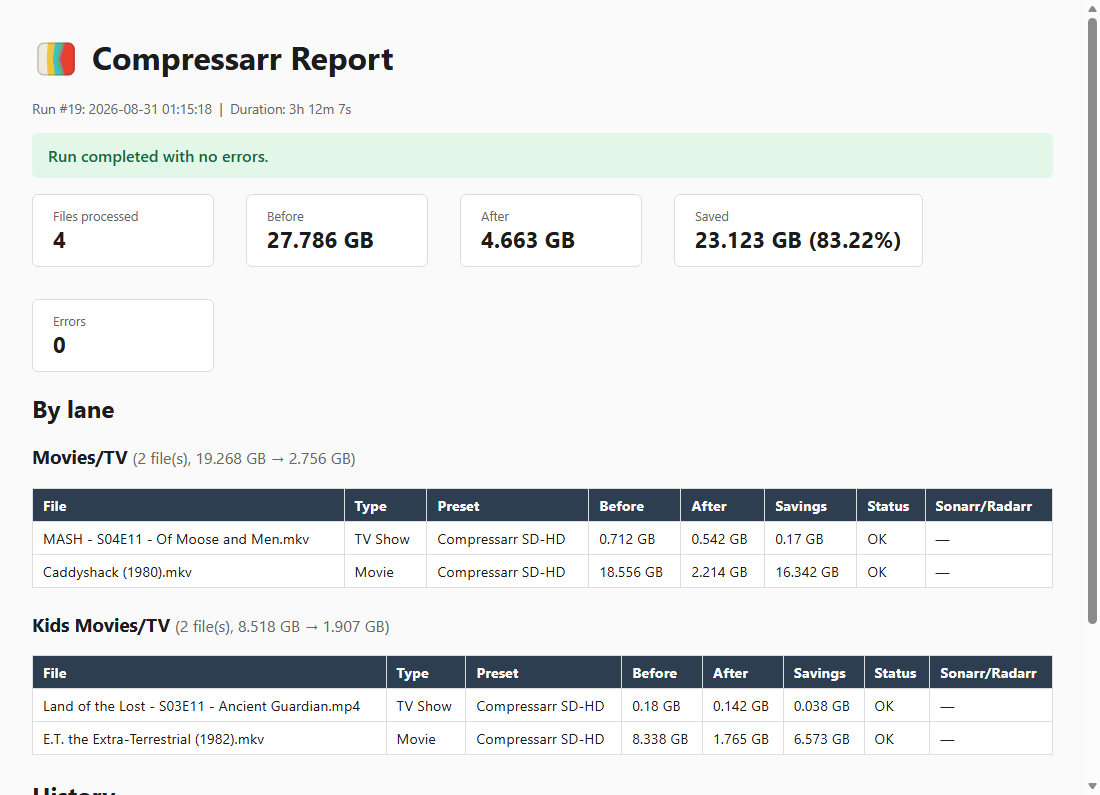The image size is (1100, 795).
Task: Click the scrollbar down arrow
Action: (1092, 787)
